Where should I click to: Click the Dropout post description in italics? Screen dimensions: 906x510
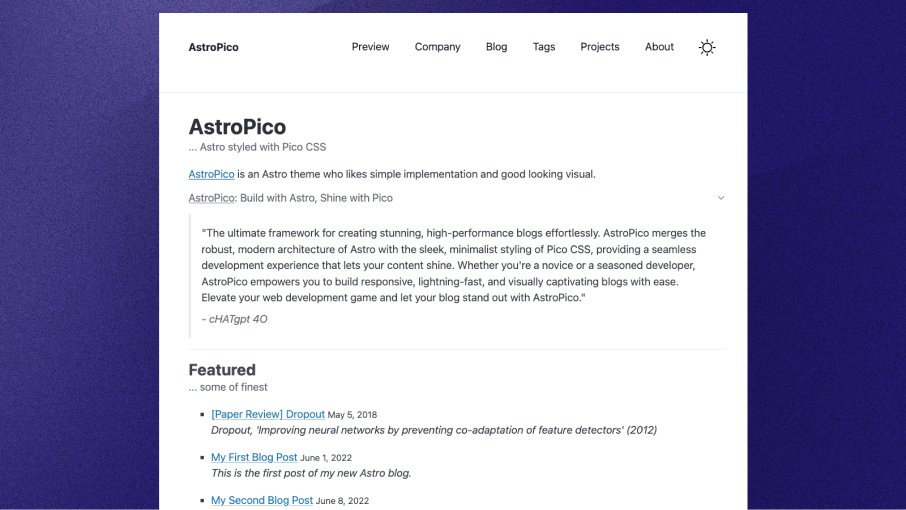434,430
